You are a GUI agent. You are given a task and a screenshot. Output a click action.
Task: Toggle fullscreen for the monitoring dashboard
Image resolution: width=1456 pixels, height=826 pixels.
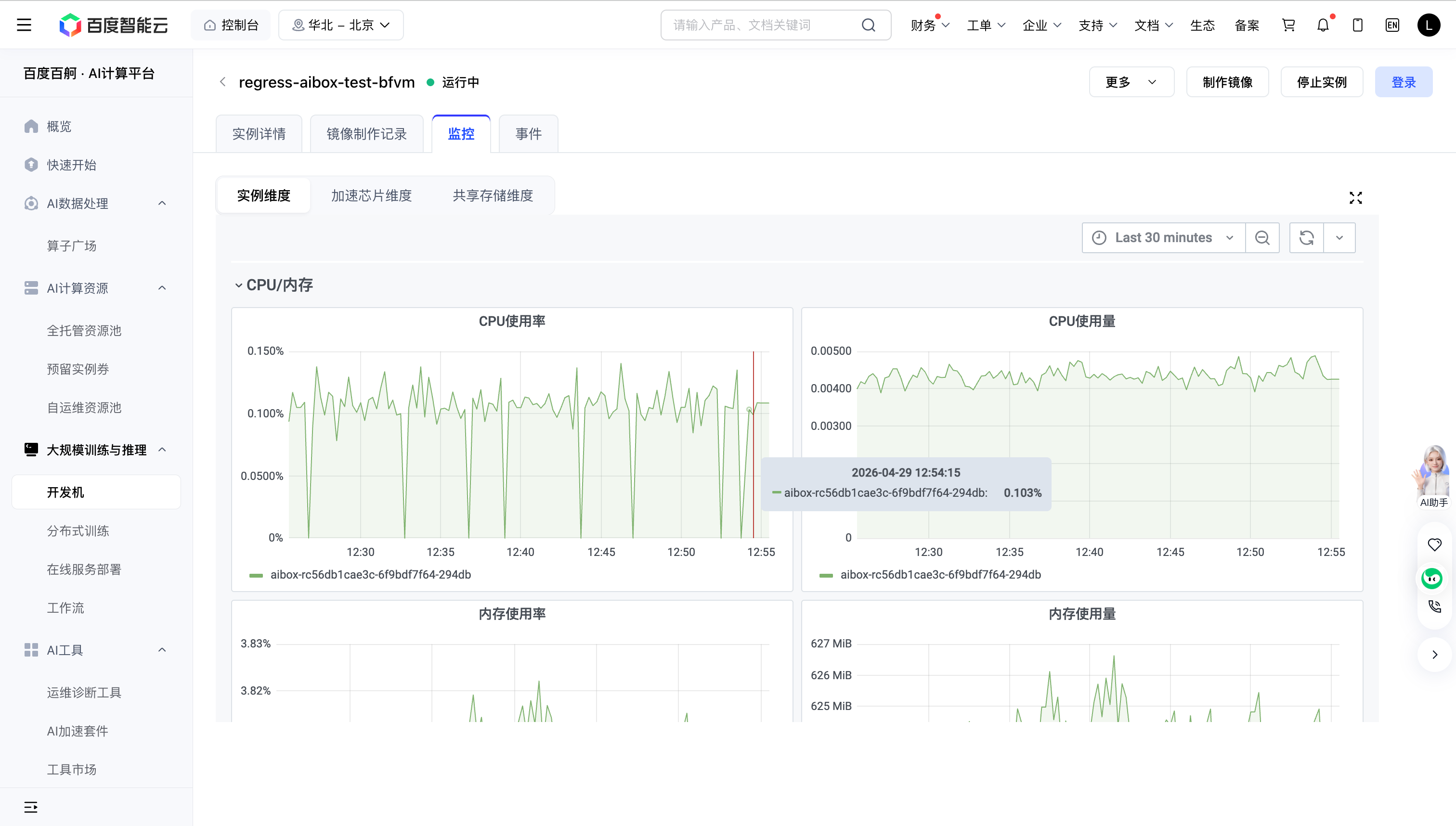tap(1355, 197)
